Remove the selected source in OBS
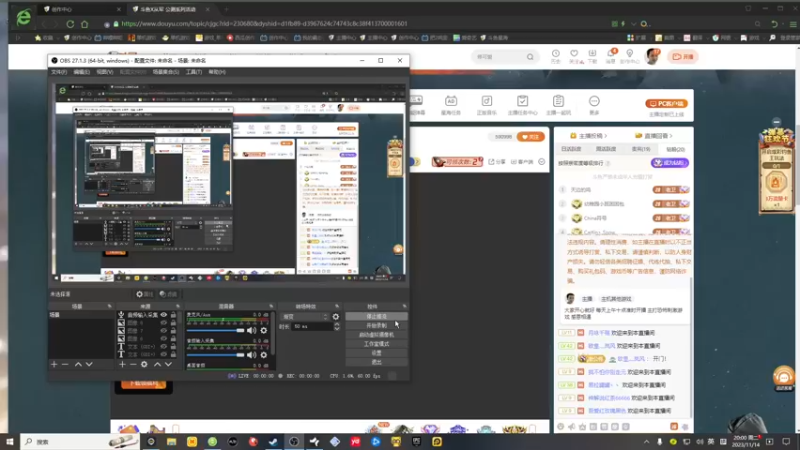Image resolution: width=800 pixels, height=450 pixels. tap(133, 364)
